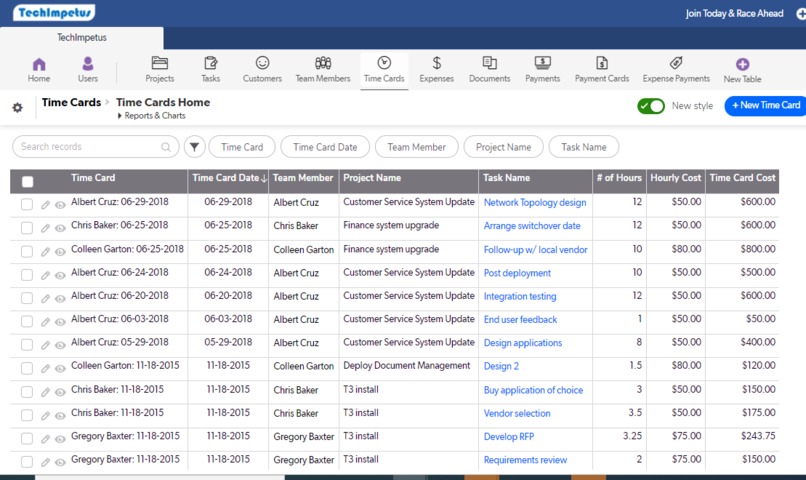Open Vendor selection task link
Image resolution: width=806 pixels, height=480 pixels.
(517, 413)
